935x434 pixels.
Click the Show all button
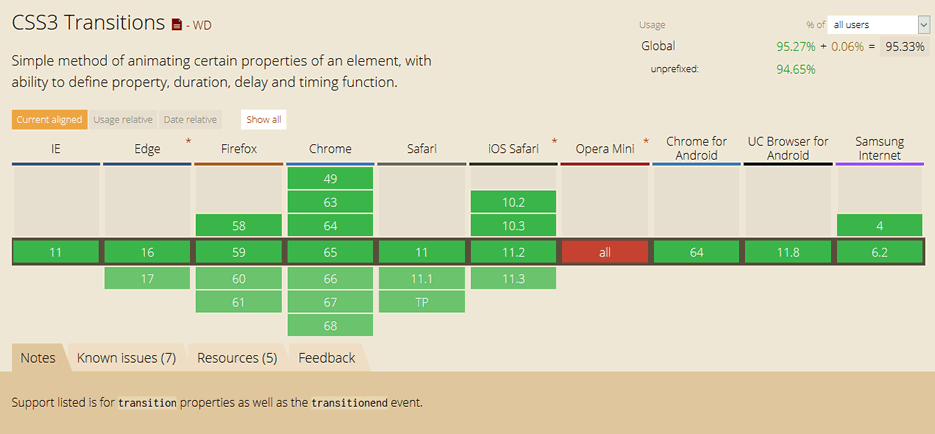(264, 119)
